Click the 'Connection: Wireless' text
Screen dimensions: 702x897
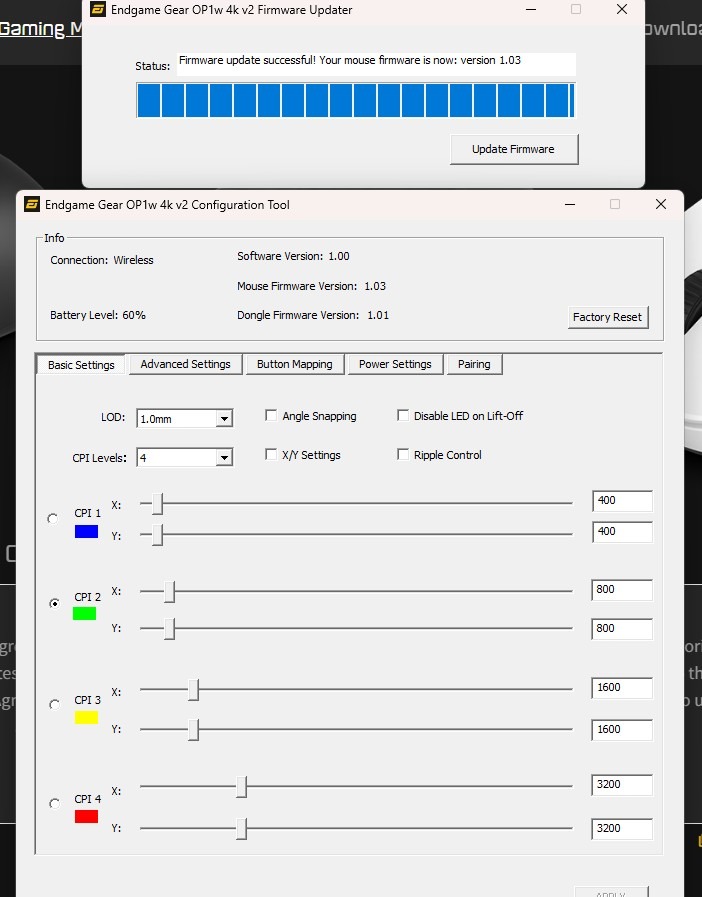pyautogui.click(x=102, y=260)
